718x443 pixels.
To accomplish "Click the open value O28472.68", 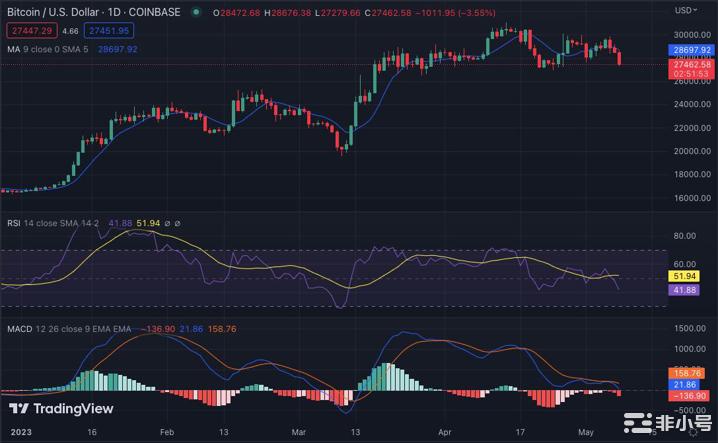I will click(x=237, y=13).
